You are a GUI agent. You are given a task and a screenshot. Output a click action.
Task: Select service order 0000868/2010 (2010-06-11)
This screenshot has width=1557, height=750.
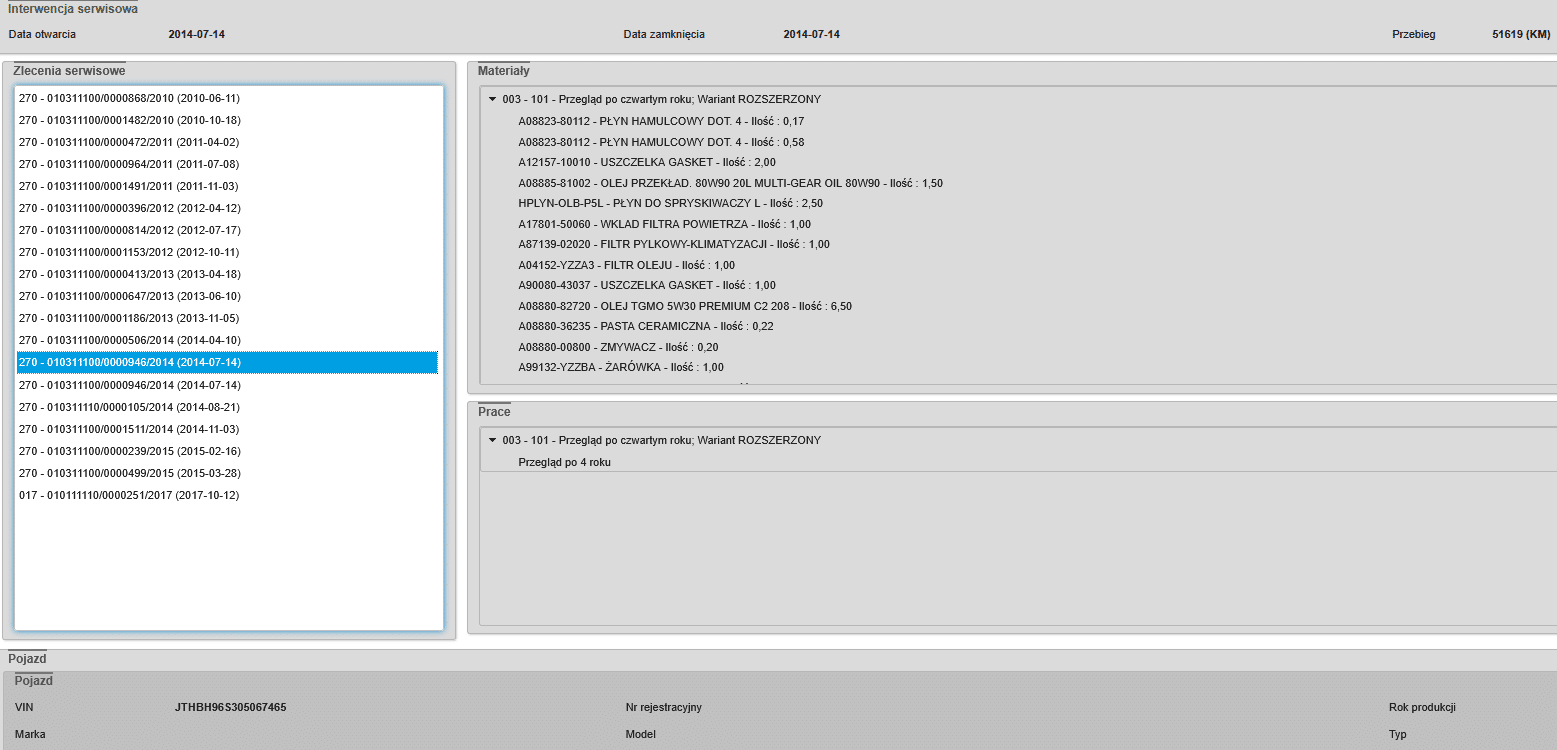point(227,98)
